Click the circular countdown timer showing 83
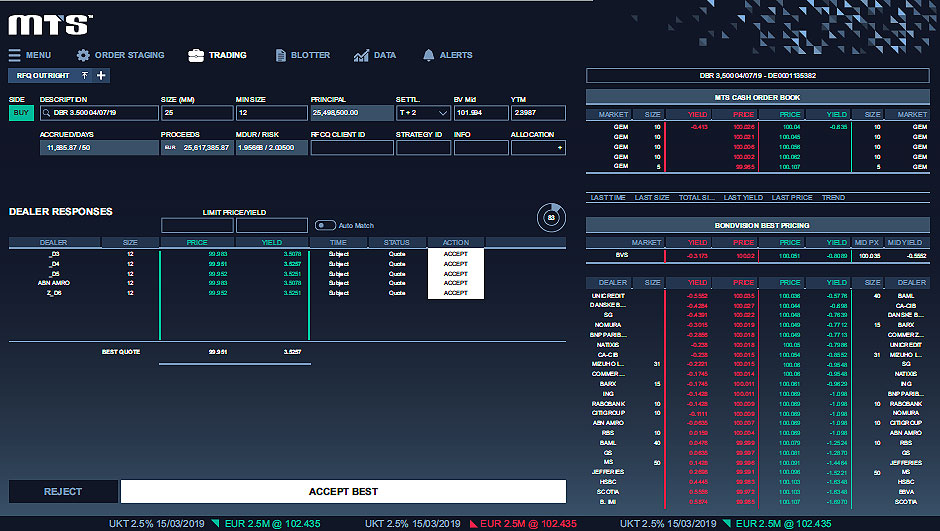 click(551, 218)
